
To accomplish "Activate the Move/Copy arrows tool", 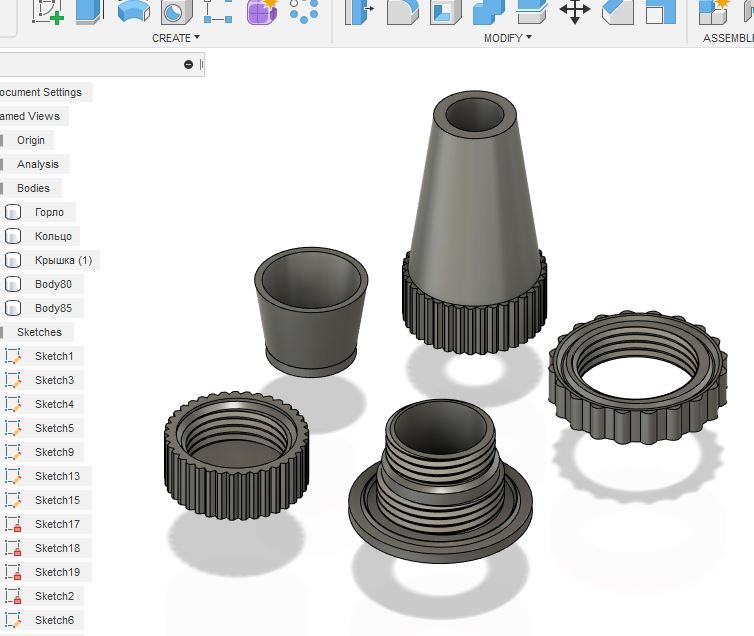I will pos(575,12).
